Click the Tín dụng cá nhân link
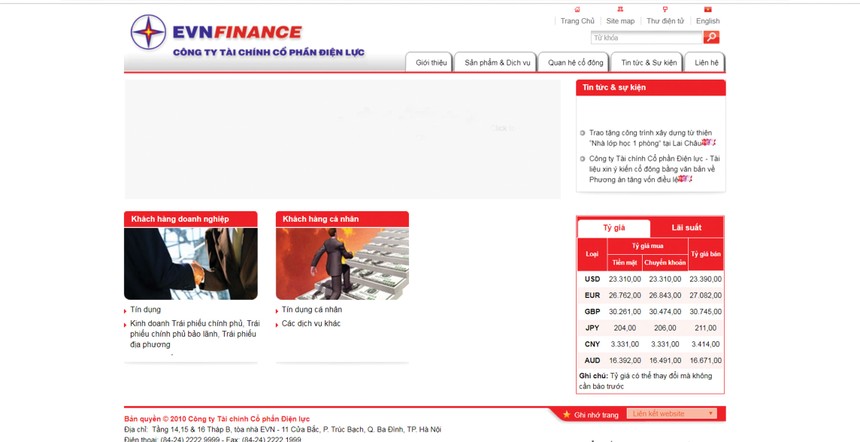Screen dimensions: 860x442 [311, 310]
